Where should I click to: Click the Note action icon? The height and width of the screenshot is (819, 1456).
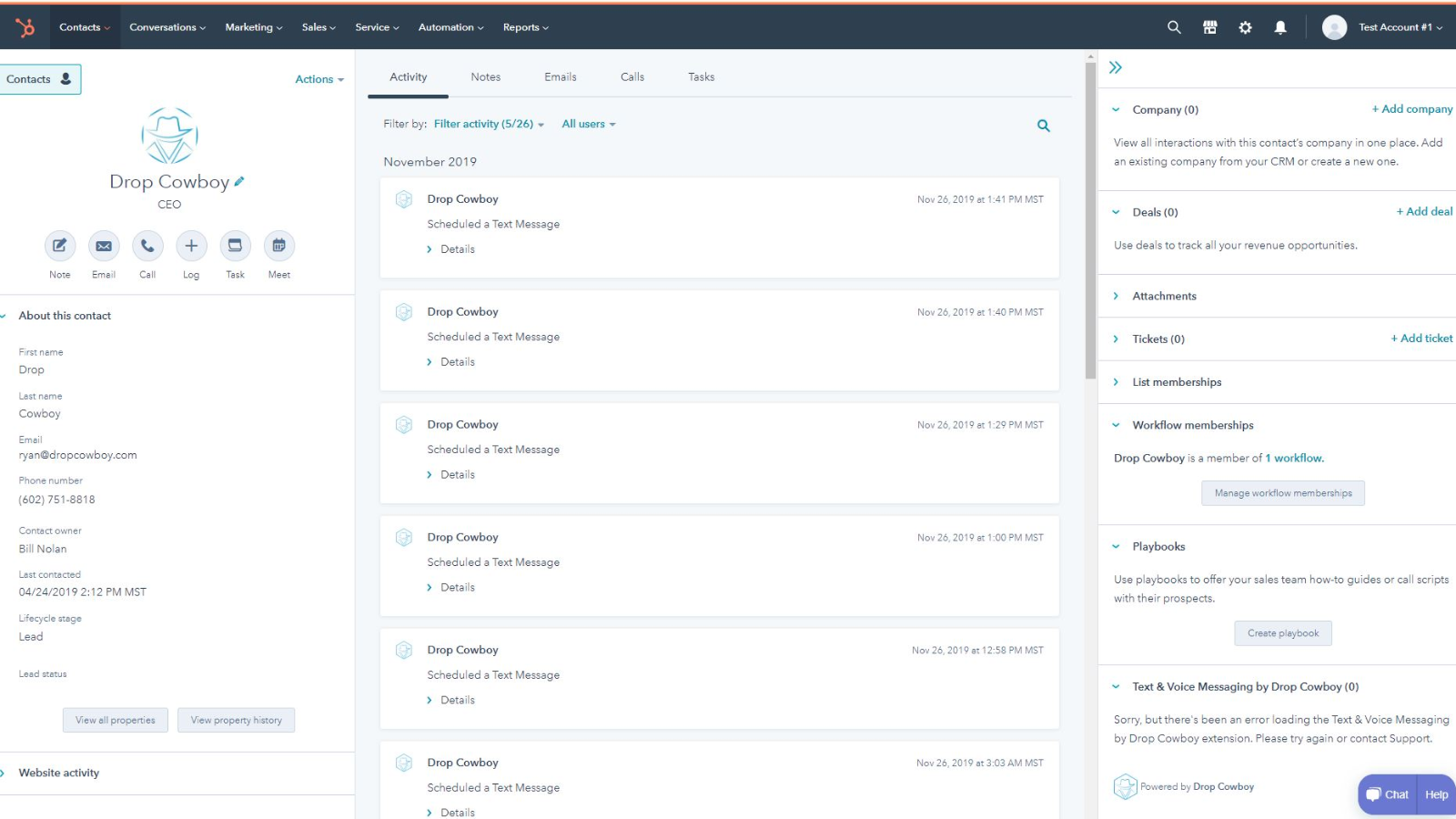click(x=60, y=246)
